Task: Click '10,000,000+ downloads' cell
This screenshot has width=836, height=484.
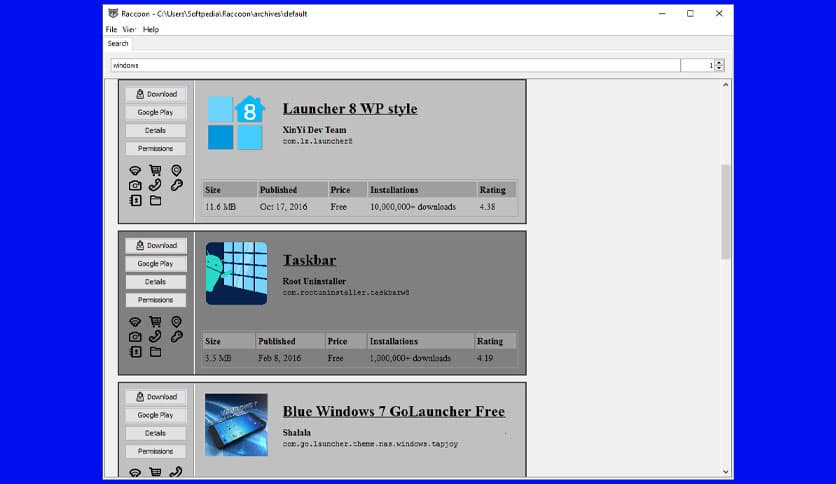Action: (413, 207)
